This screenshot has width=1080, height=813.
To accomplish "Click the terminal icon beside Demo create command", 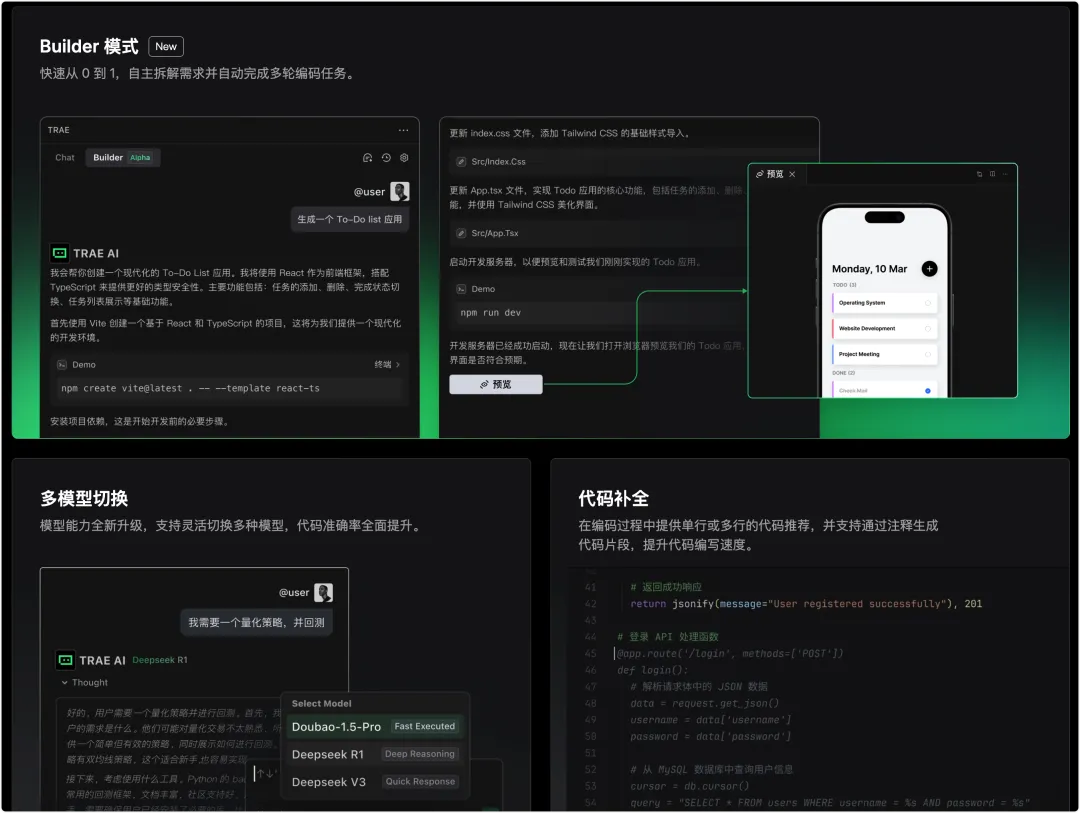I will 62,364.
